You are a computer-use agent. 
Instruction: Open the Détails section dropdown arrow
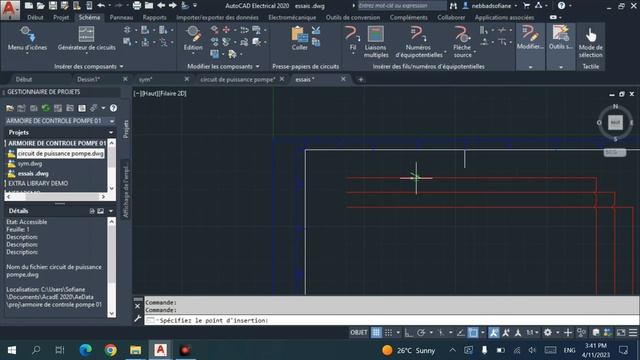[111, 211]
